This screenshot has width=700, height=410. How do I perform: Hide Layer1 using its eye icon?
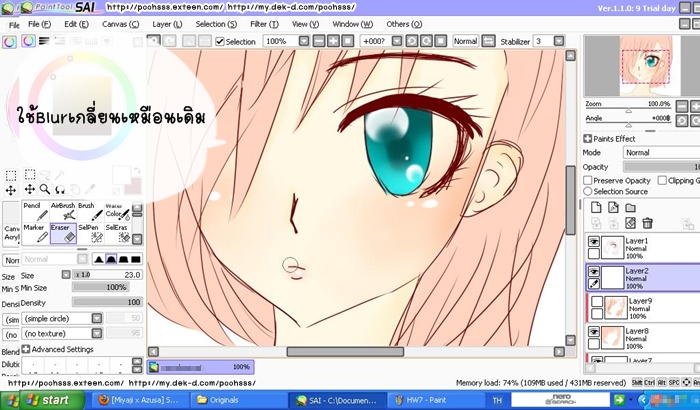coord(593,242)
